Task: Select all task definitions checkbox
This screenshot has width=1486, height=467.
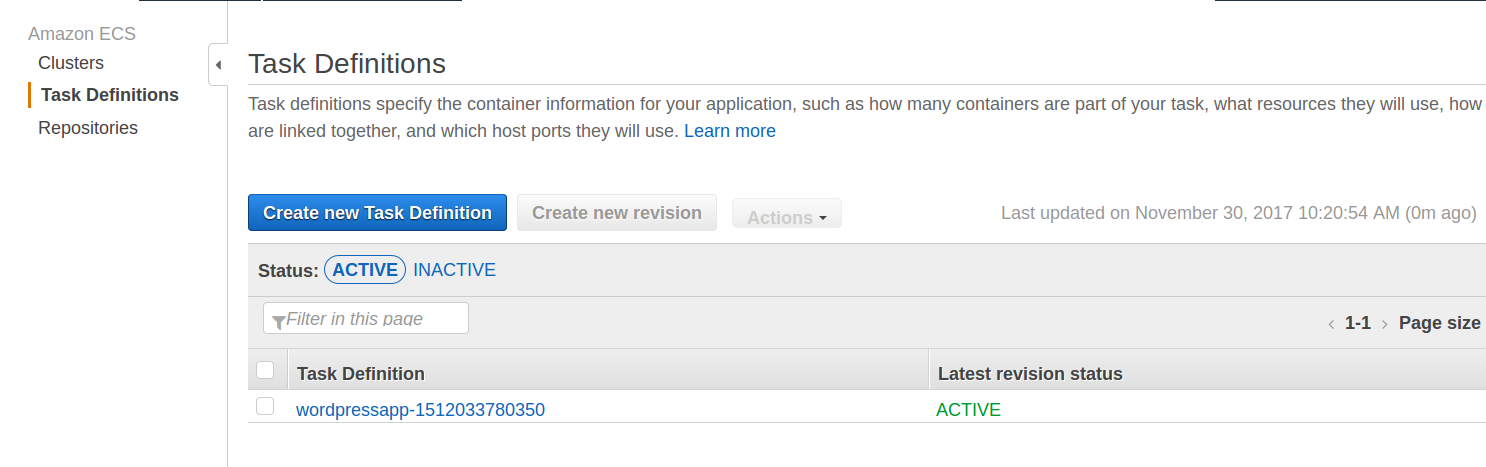Action: pos(265,370)
